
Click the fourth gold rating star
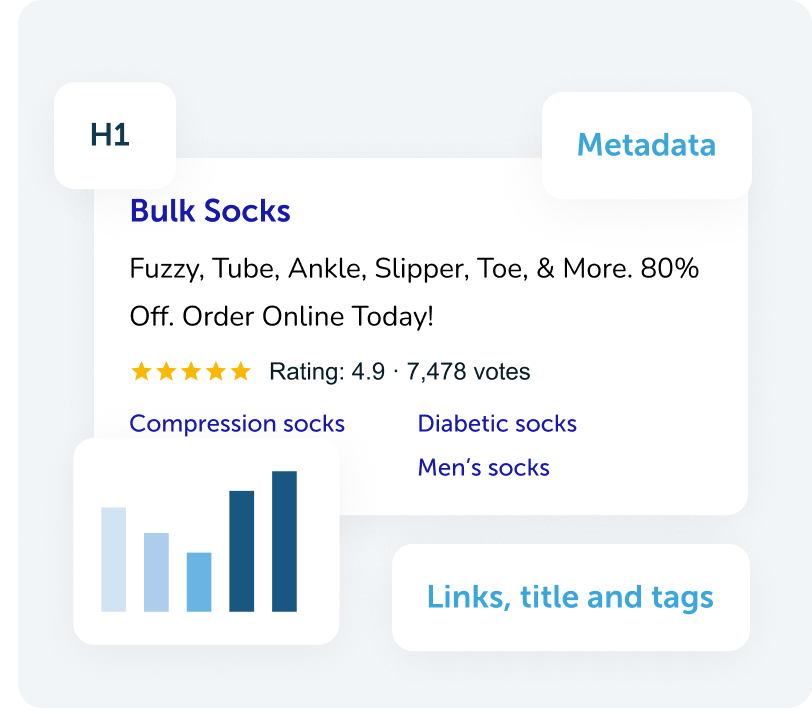[x=216, y=371]
